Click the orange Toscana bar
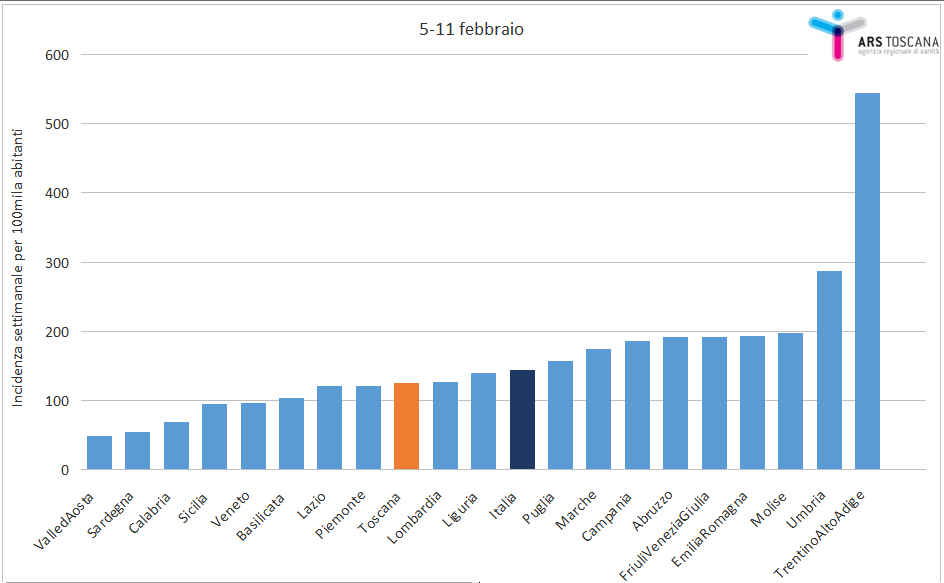 (406, 426)
